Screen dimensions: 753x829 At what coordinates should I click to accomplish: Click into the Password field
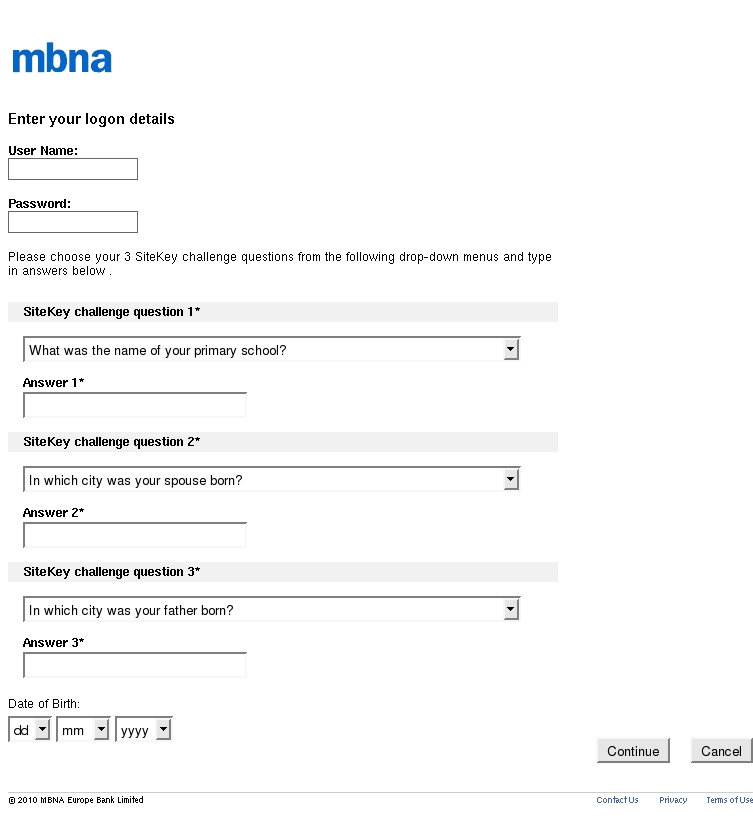click(x=73, y=222)
